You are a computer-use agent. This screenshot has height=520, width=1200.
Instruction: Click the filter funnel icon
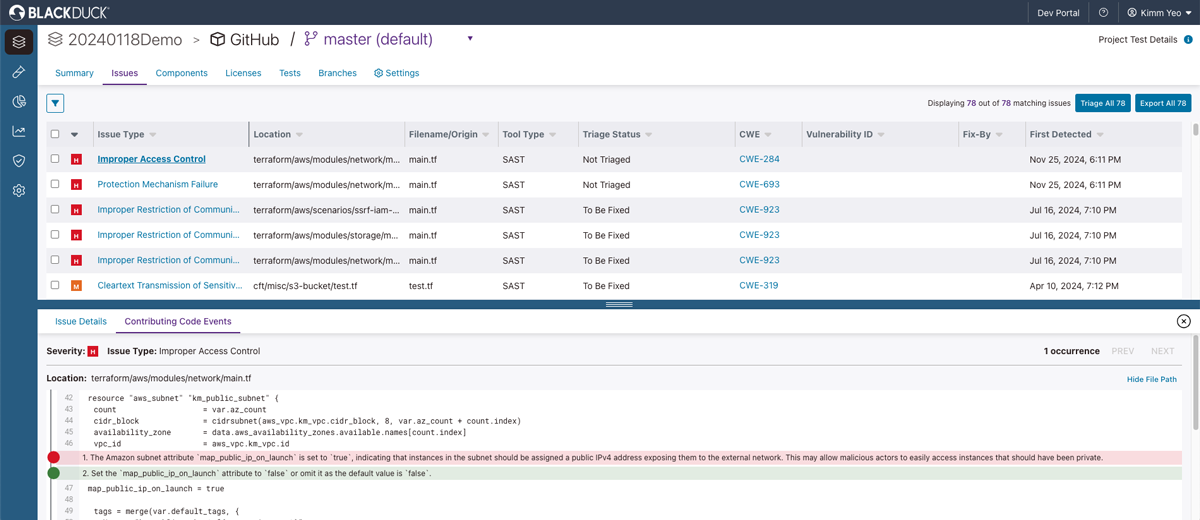click(55, 103)
